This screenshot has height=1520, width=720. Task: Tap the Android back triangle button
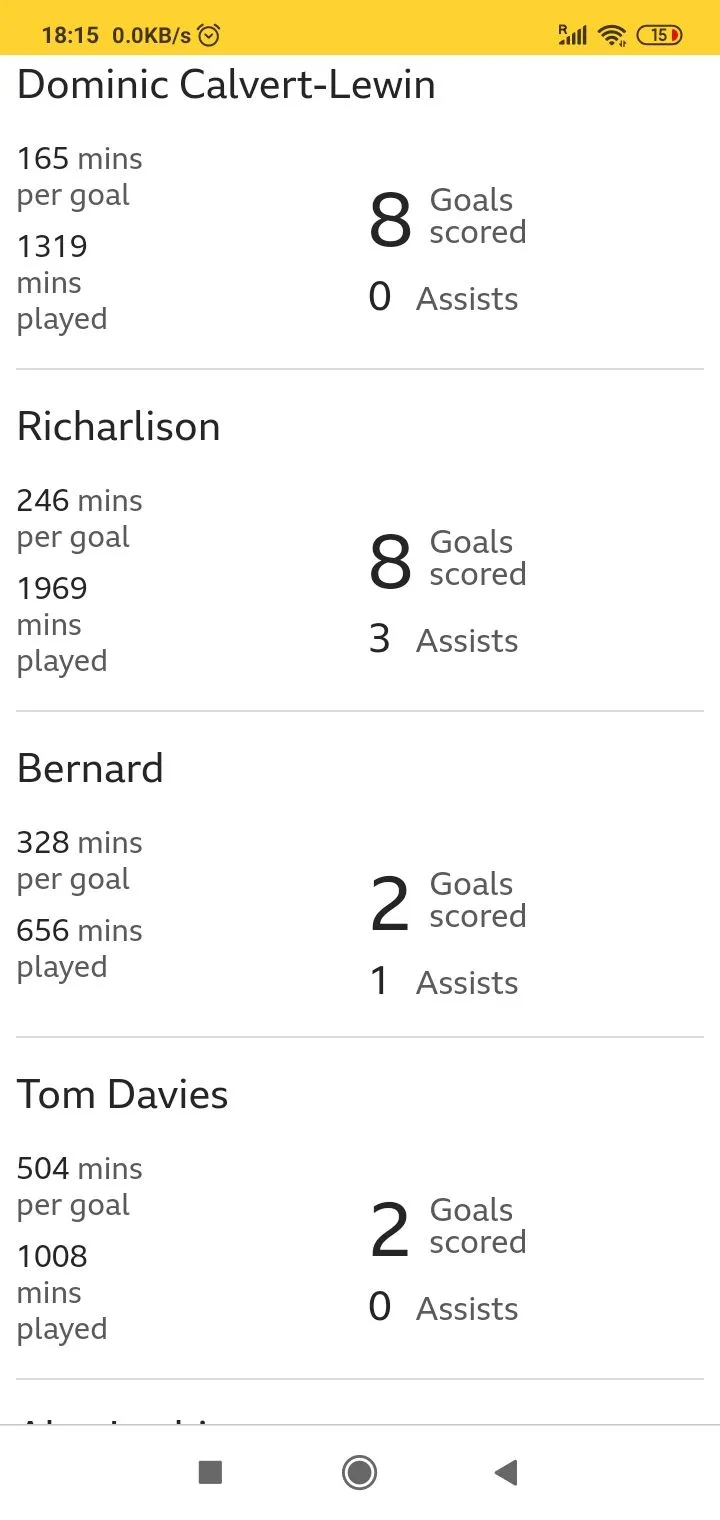(x=506, y=1472)
